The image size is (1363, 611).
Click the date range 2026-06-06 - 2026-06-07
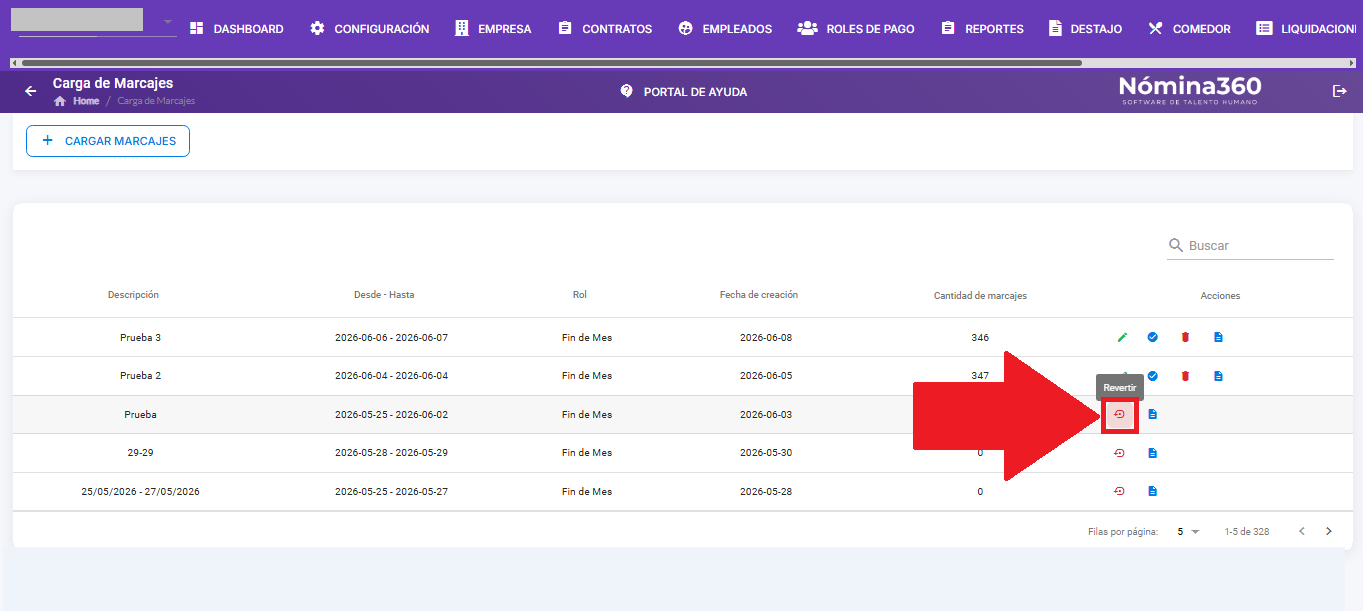click(391, 337)
